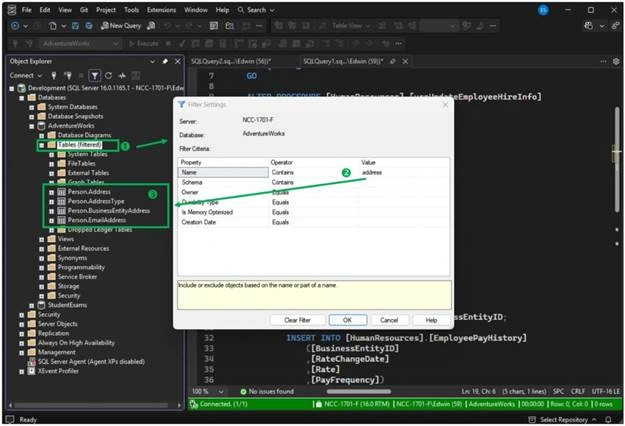Open the Tools menu

131,10
